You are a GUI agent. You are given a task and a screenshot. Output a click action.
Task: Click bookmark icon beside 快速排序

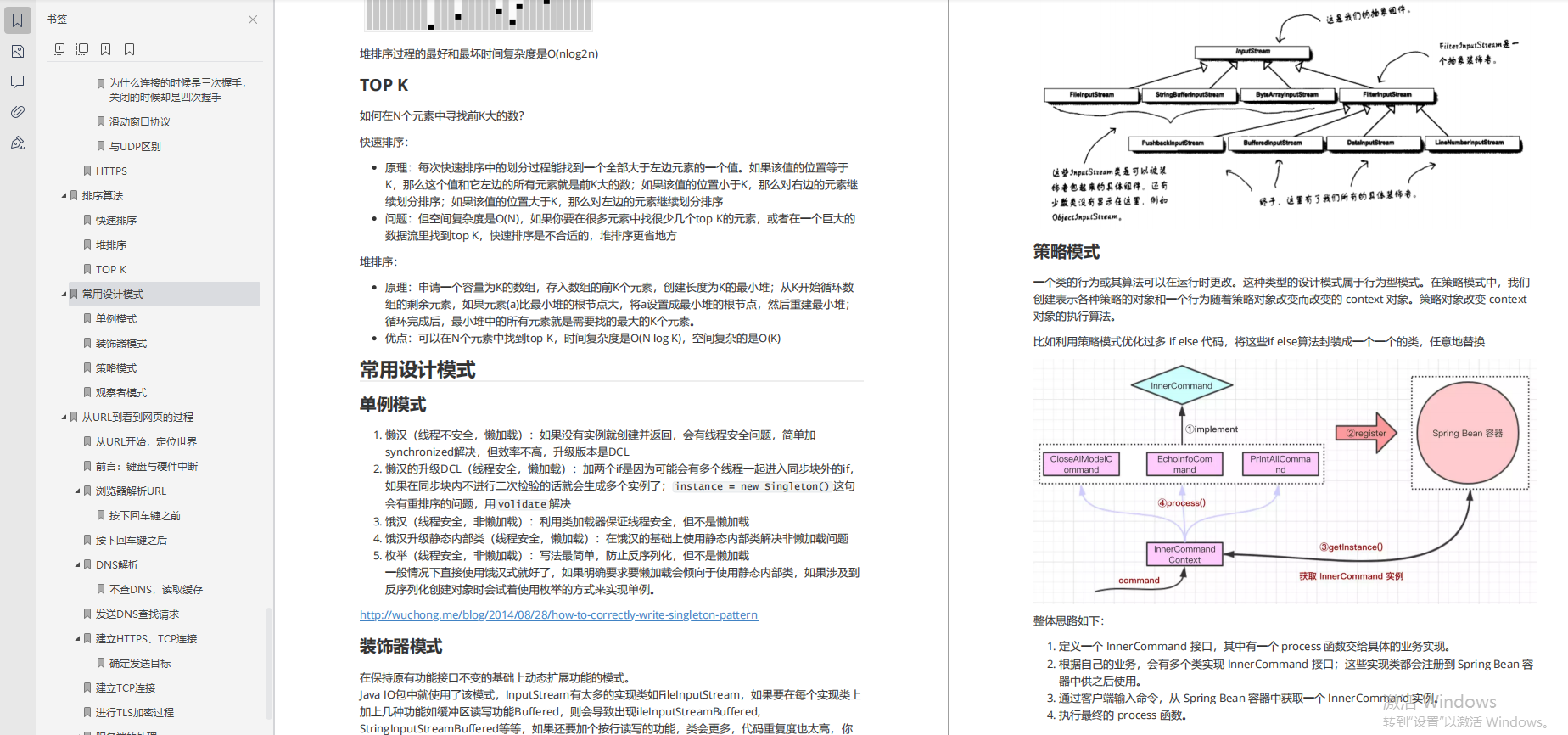87,220
